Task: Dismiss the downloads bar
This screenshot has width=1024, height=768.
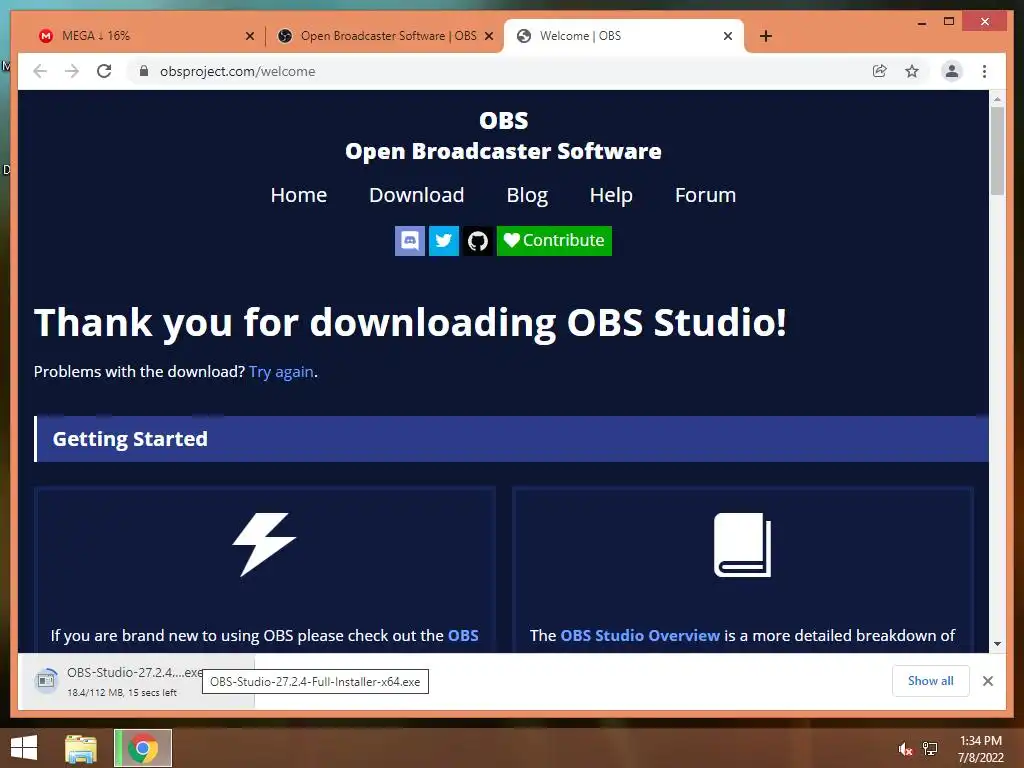Action: tap(988, 681)
